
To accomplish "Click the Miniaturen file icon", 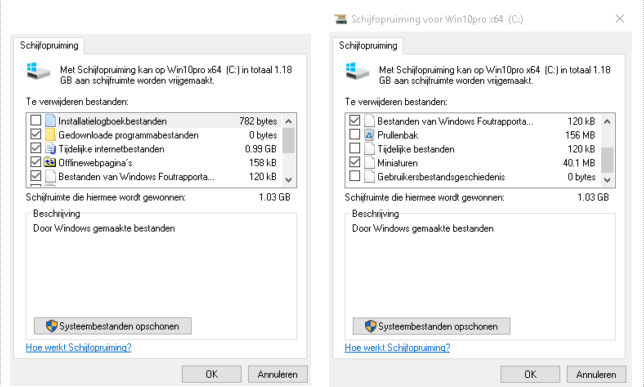I will (x=369, y=163).
